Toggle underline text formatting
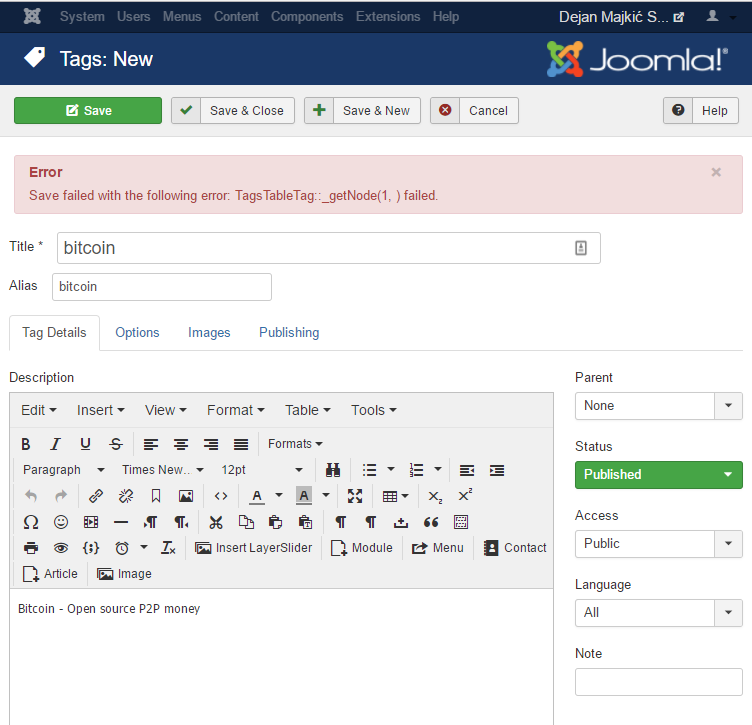The height and width of the screenshot is (725, 752). coord(86,444)
